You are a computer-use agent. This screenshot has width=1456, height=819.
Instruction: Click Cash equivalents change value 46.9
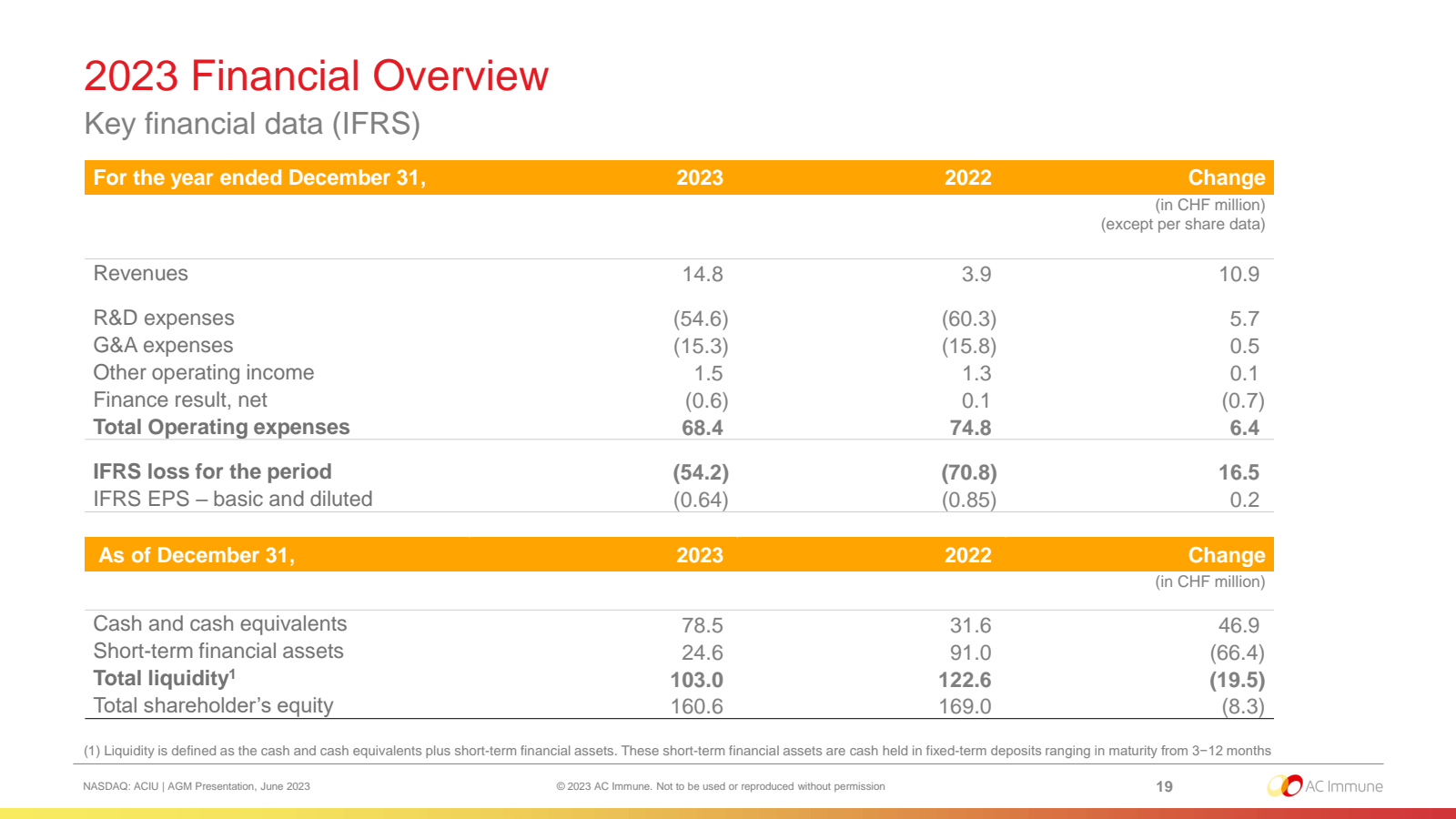(1239, 626)
